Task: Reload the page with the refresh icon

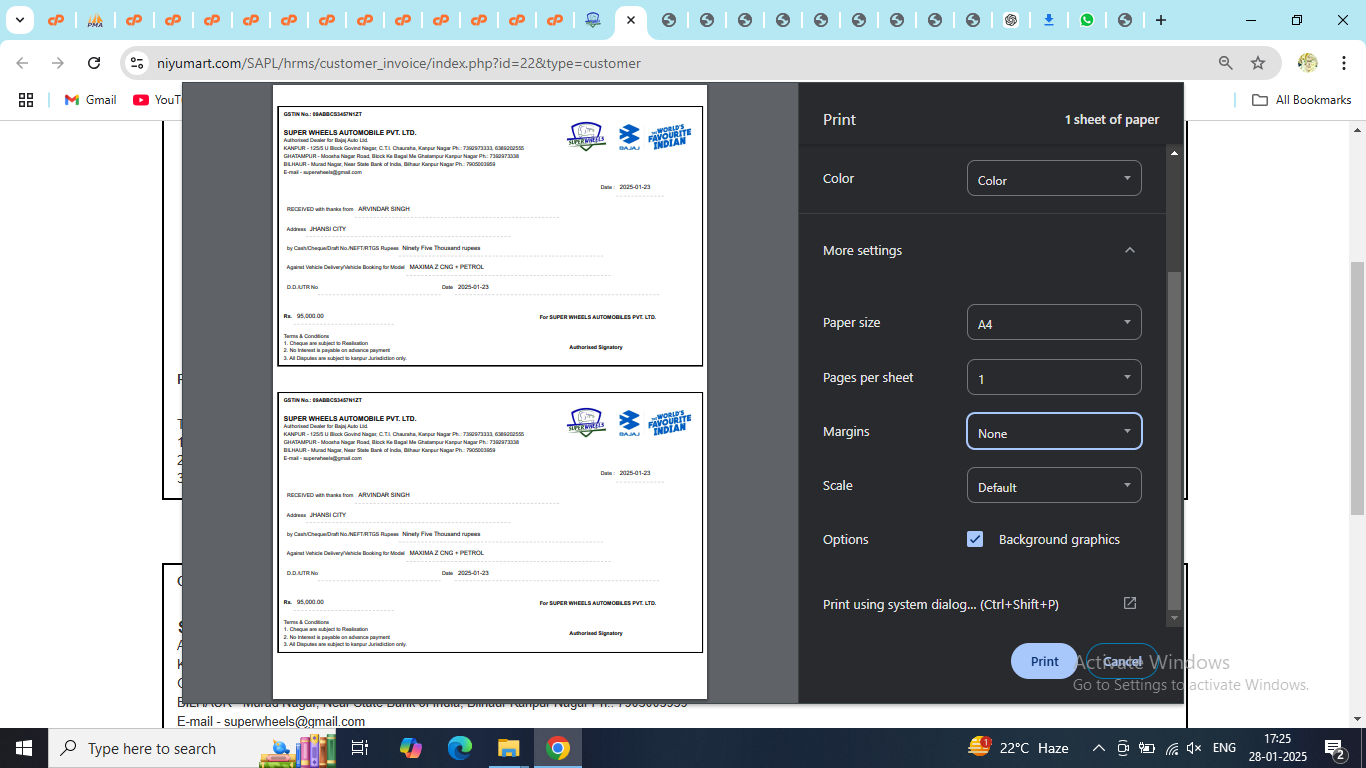Action: (94, 63)
